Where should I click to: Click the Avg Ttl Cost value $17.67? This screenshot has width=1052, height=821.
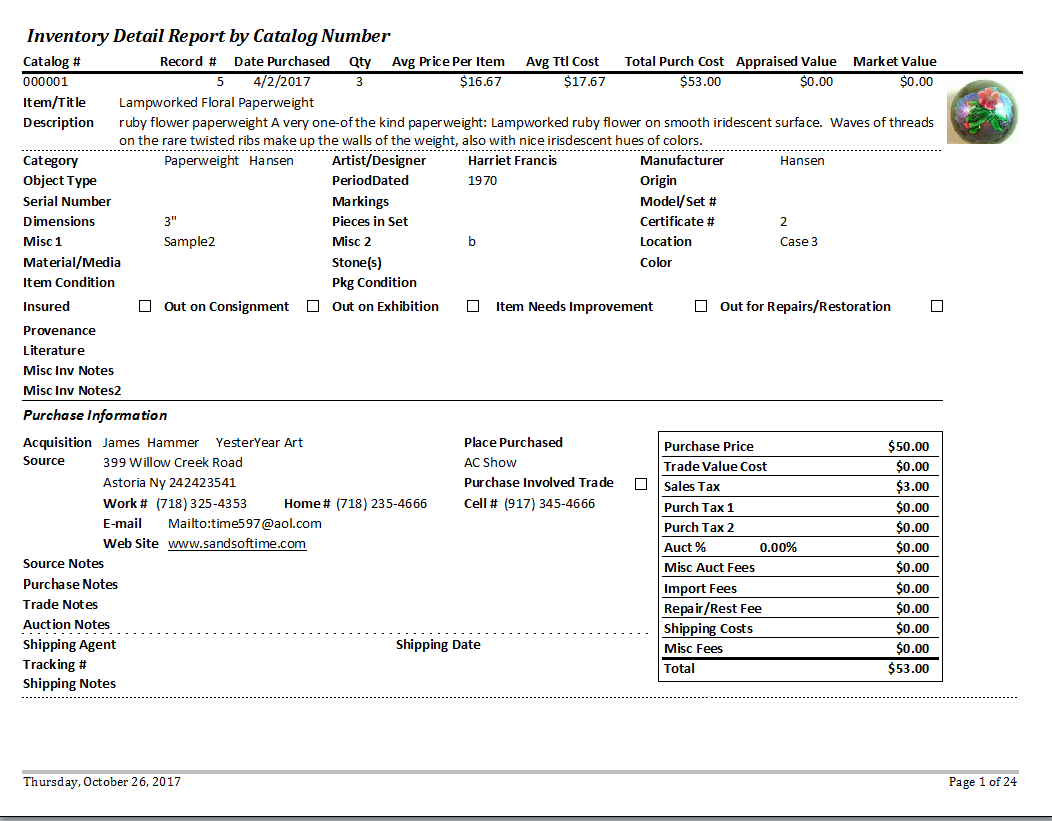(584, 82)
